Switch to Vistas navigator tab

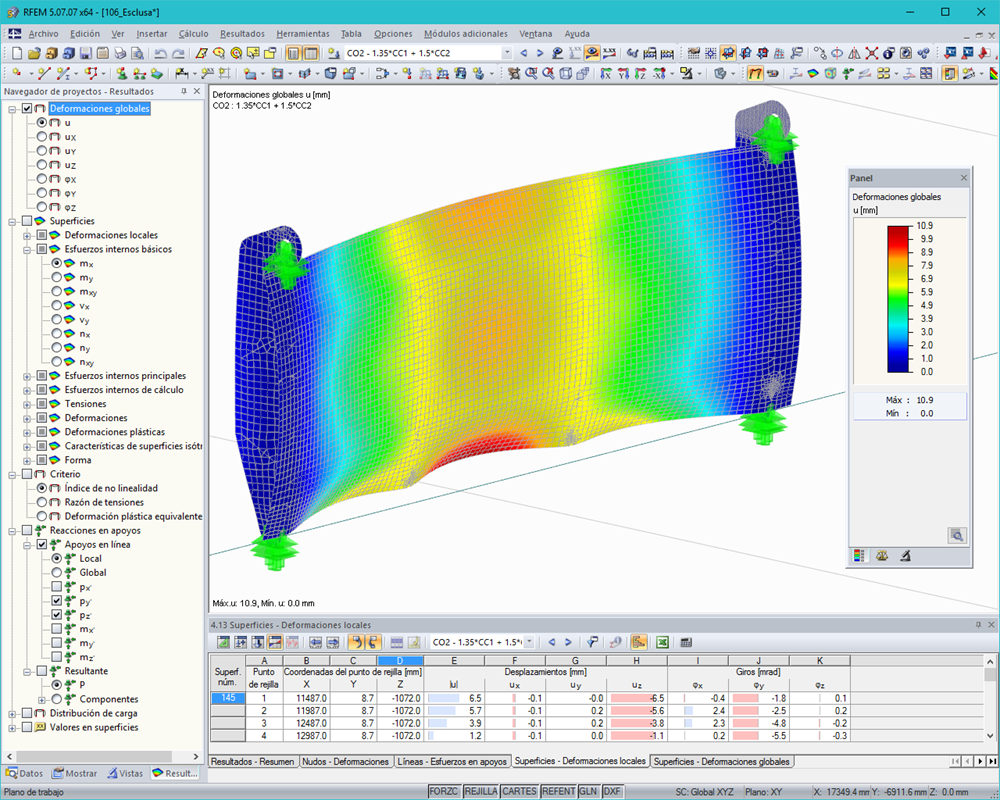pos(125,773)
